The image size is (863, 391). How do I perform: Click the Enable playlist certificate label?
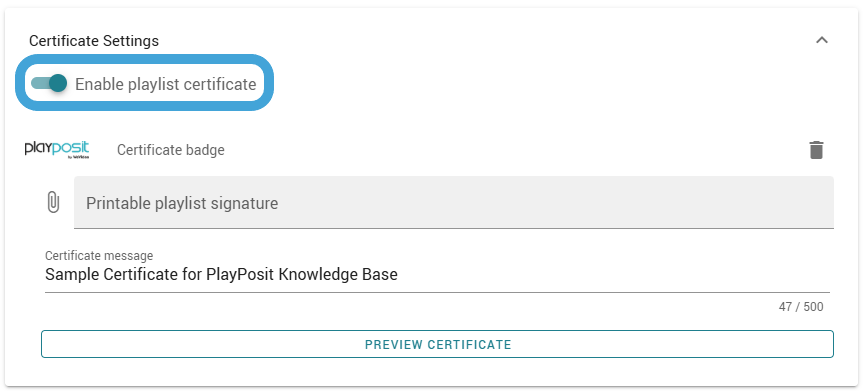pos(166,84)
